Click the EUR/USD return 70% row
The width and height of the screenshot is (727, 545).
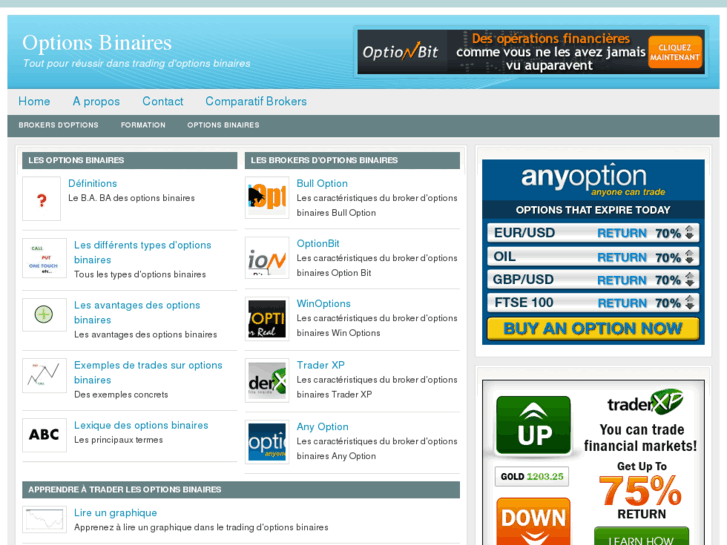593,232
